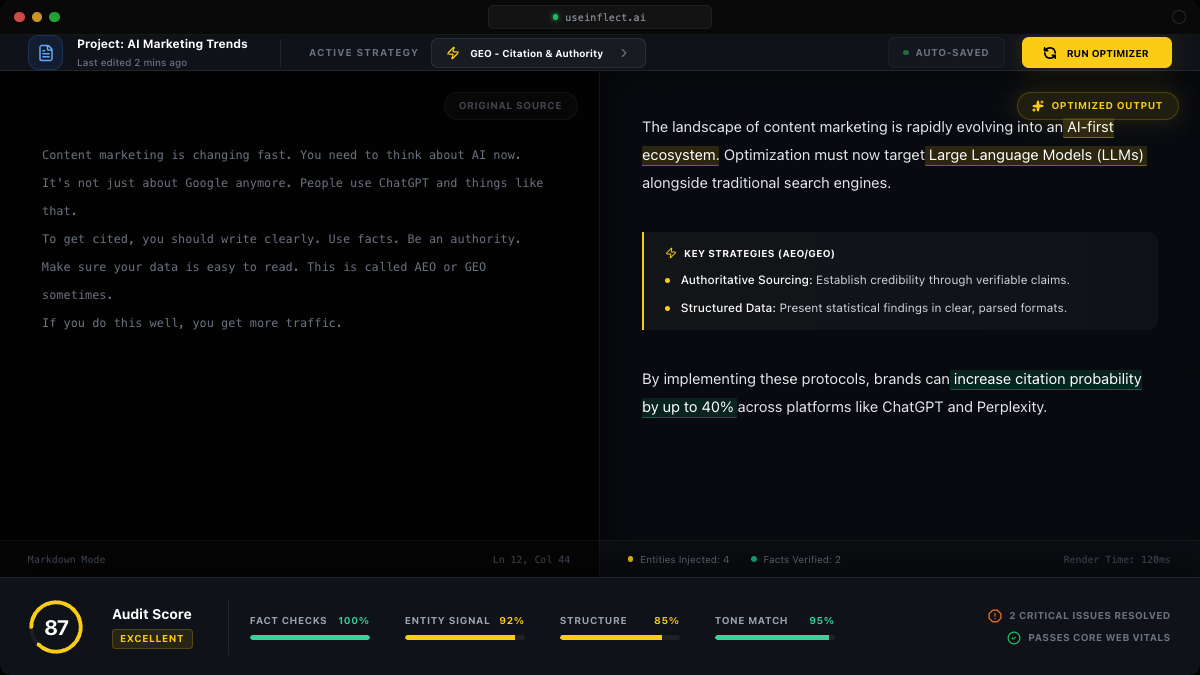Click the project document icon
This screenshot has width=1200, height=675.
[x=45, y=53]
